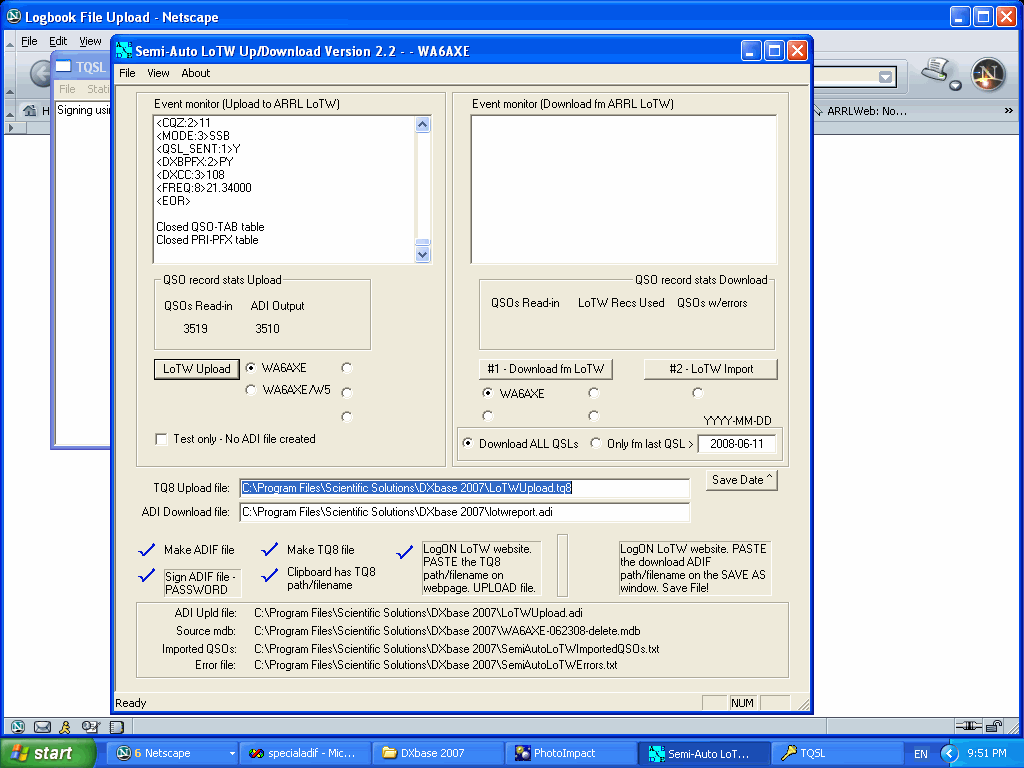The height and width of the screenshot is (768, 1024).
Task: Click the Netscape throbber logo icon
Action: pos(988,74)
